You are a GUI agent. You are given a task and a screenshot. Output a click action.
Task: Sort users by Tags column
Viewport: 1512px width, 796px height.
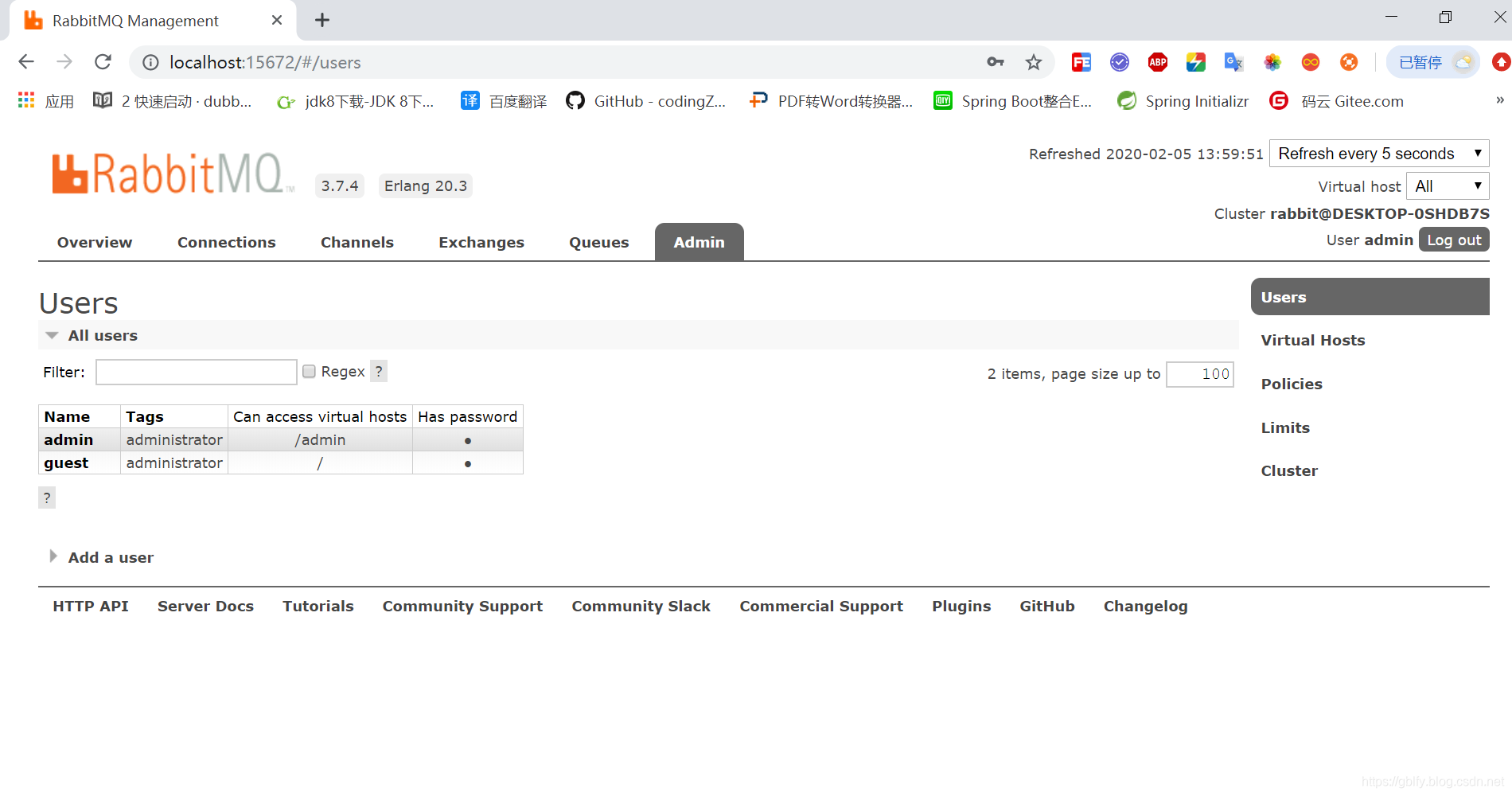145,416
